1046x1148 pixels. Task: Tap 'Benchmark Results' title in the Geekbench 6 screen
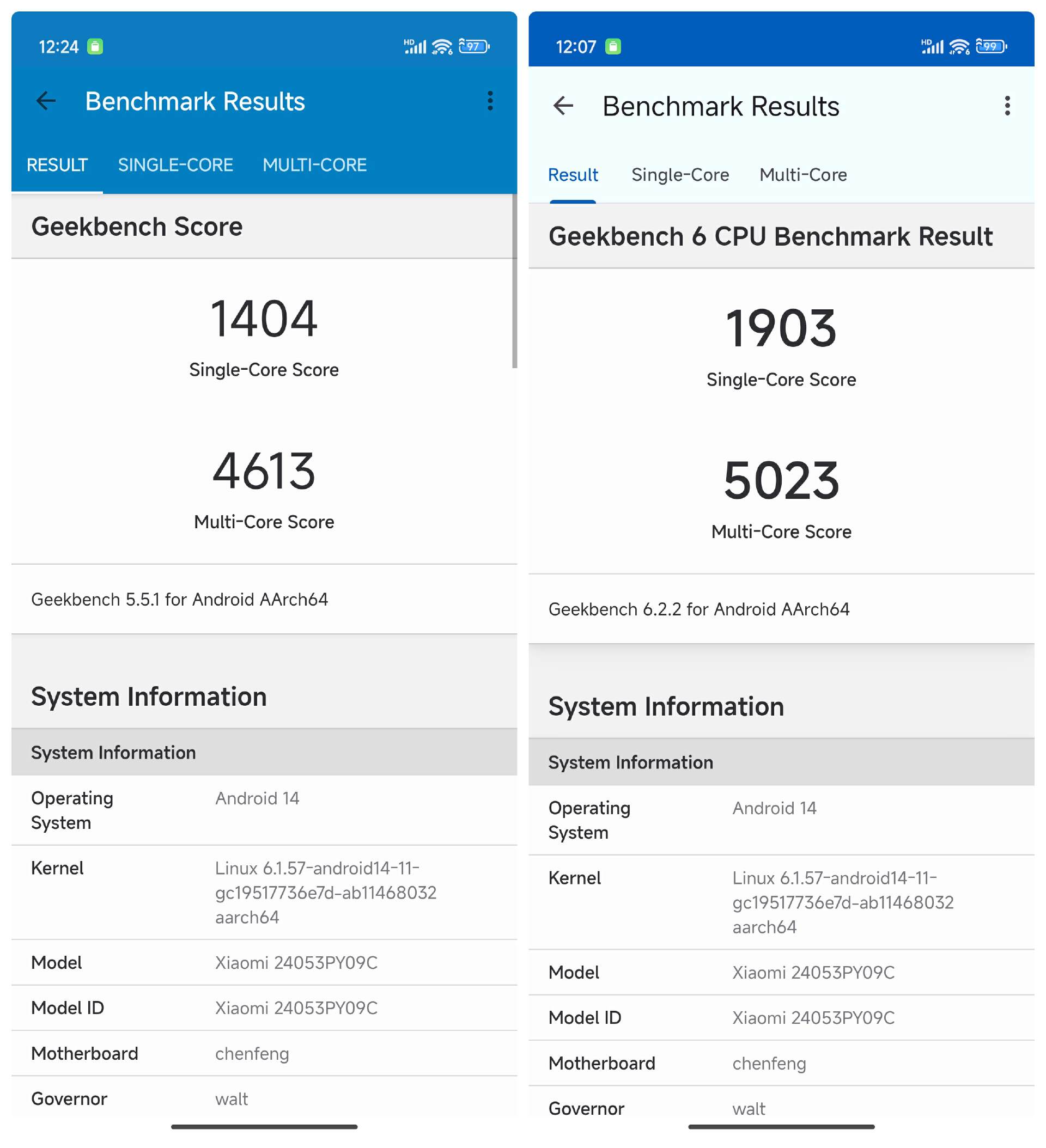pos(721,107)
